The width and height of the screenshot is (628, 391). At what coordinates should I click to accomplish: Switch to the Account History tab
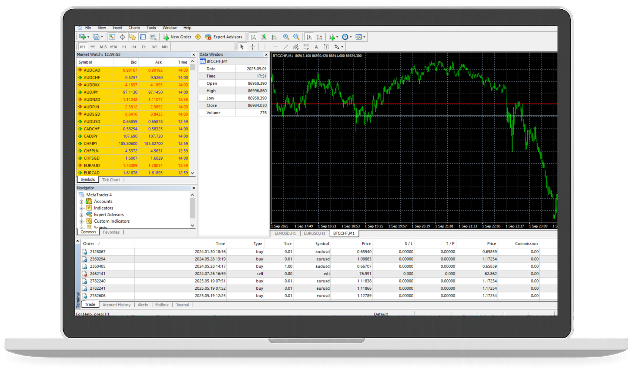tap(117, 305)
